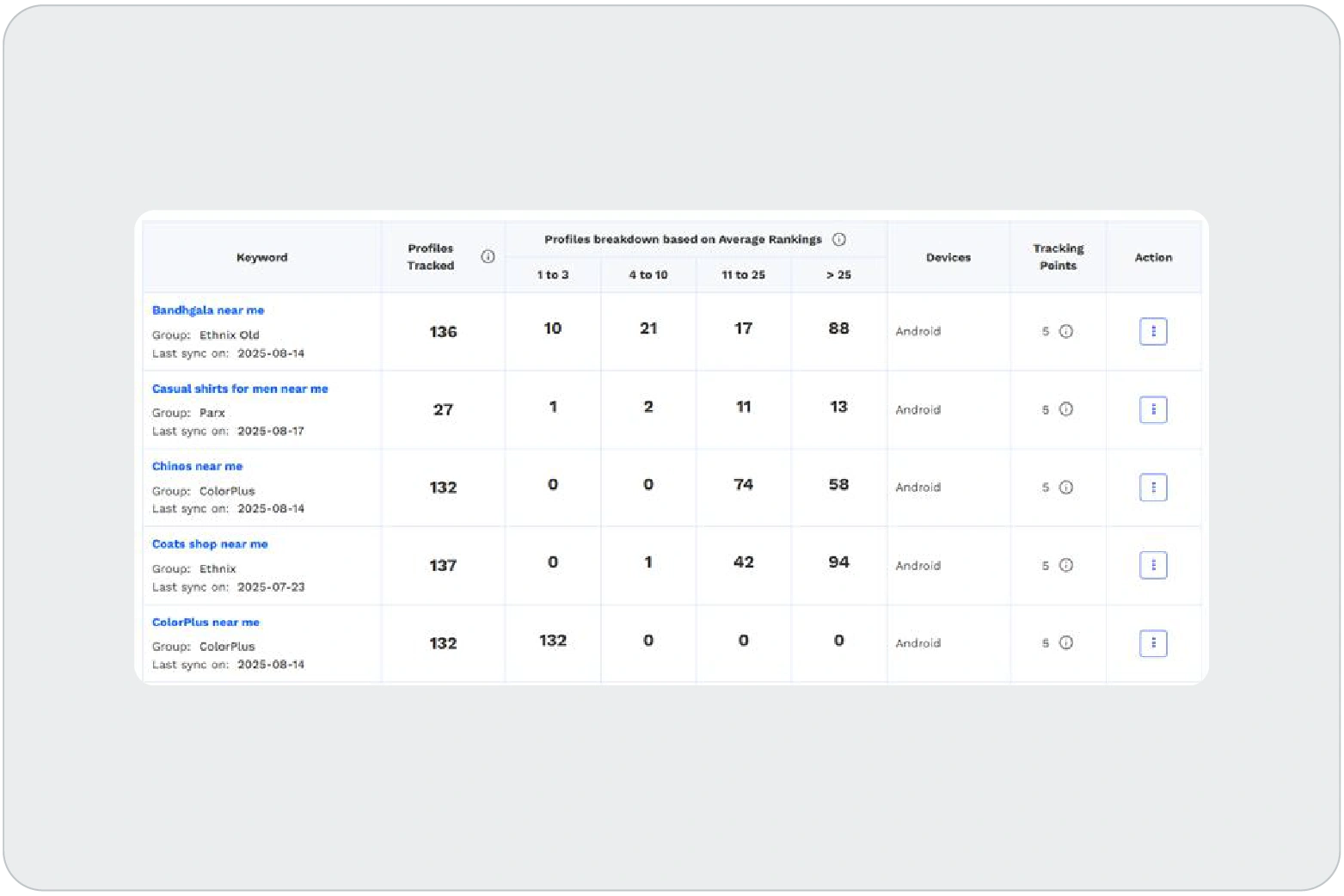Open action menu for ColorPlus near me
Image resolution: width=1344 pixels, height=896 pixels.
tap(1152, 643)
